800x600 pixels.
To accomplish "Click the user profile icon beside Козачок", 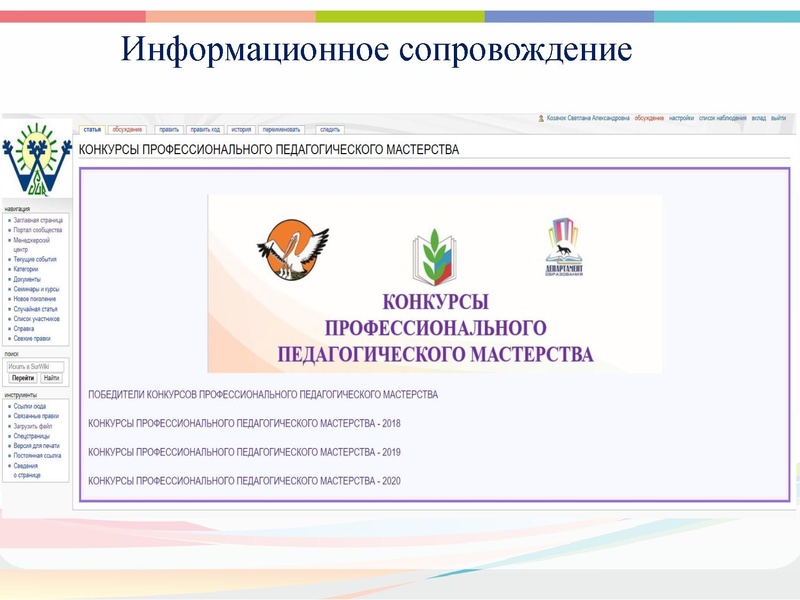I will (x=541, y=118).
